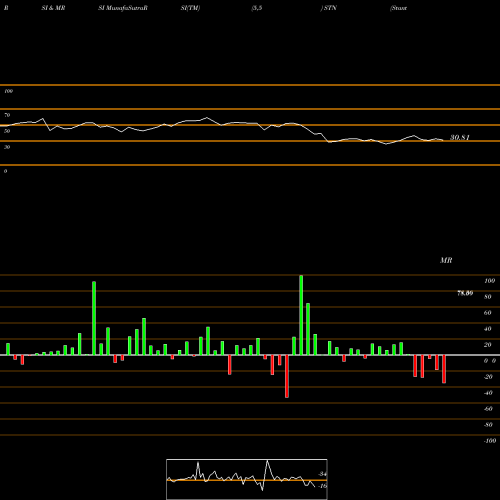Click the "(5,5" parameter text

tap(257, 8)
